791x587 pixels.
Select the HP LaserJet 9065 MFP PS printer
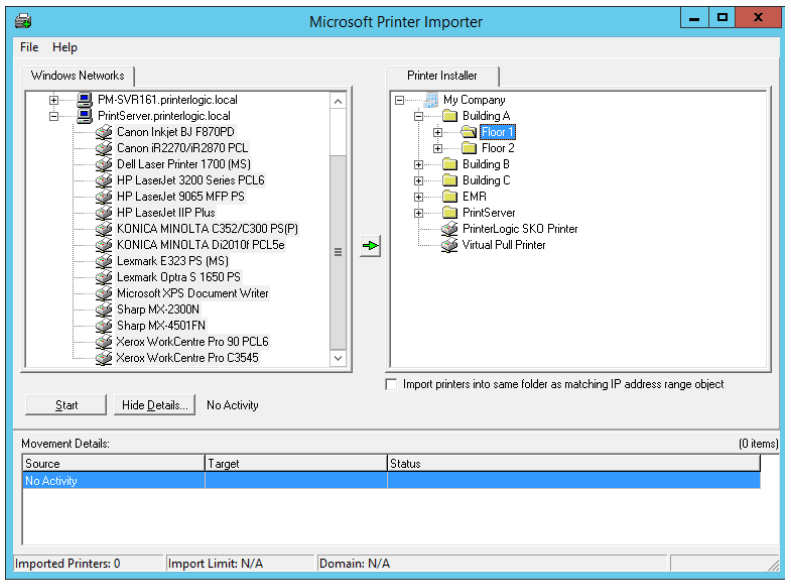pos(180,197)
